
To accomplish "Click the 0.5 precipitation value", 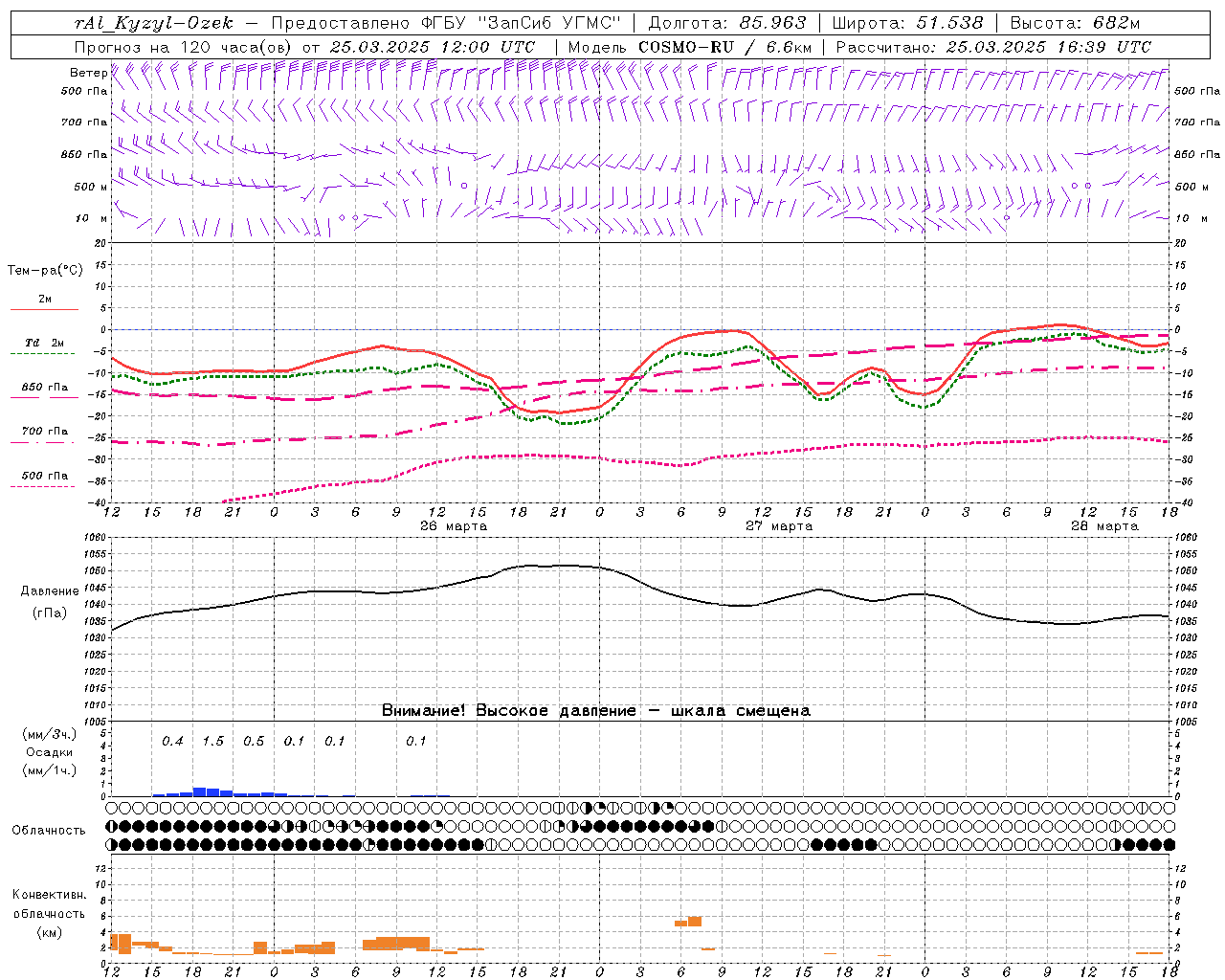I will pyautogui.click(x=254, y=742).
